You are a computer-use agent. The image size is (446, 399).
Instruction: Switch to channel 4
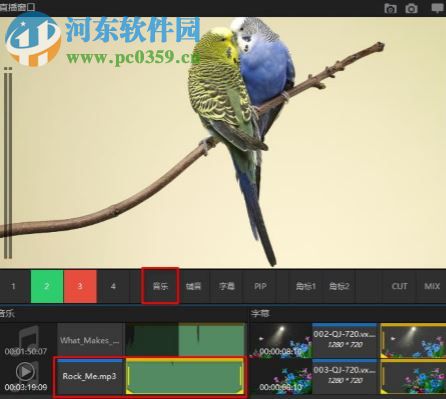113,286
